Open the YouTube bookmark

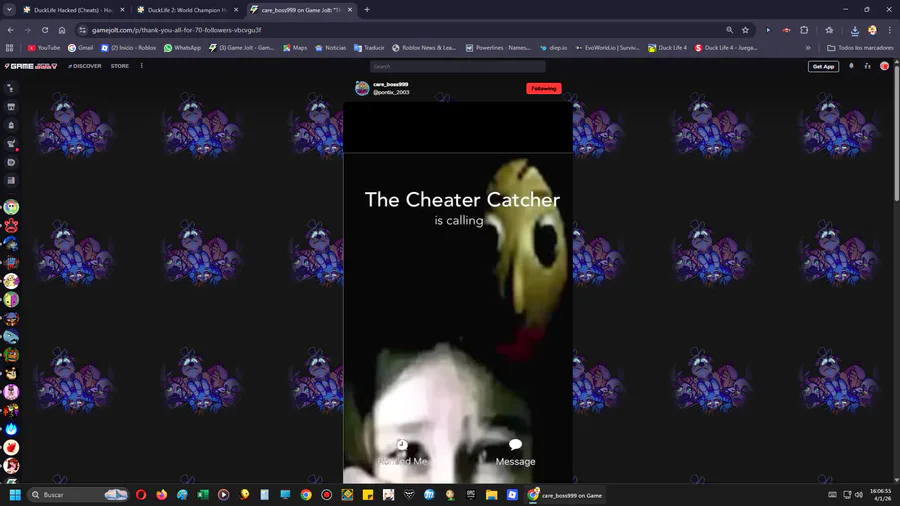[44, 48]
